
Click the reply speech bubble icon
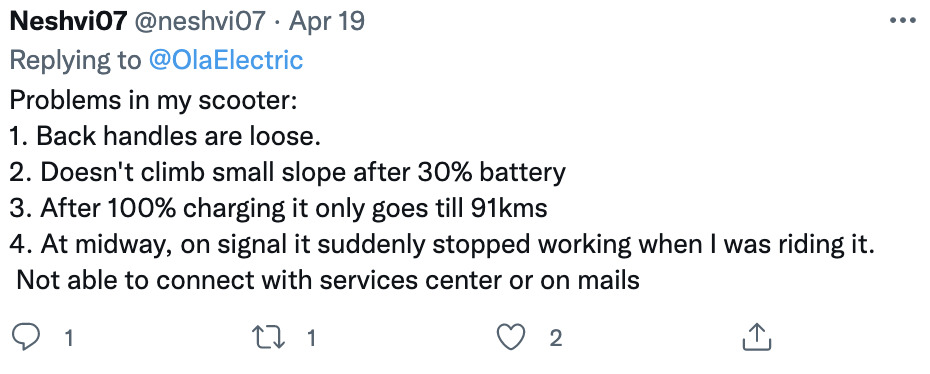tap(27, 338)
